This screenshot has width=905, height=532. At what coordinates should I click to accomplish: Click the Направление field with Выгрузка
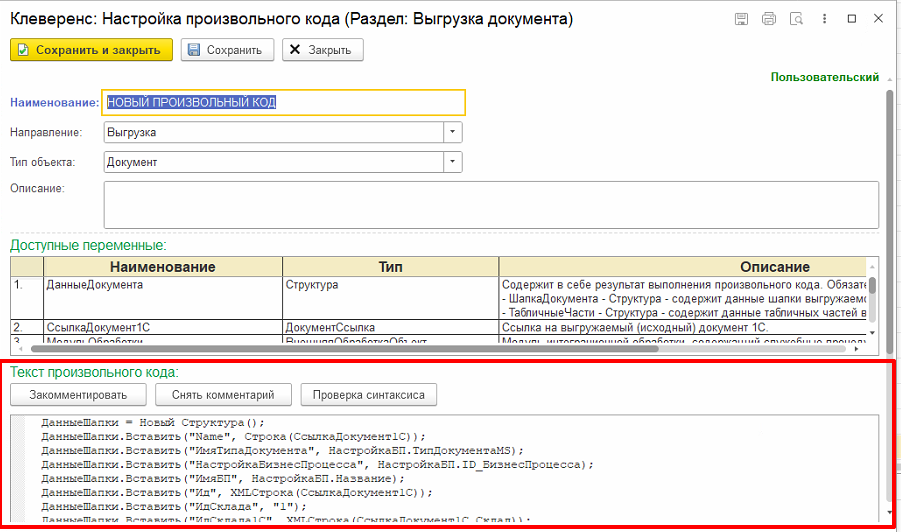point(274,132)
